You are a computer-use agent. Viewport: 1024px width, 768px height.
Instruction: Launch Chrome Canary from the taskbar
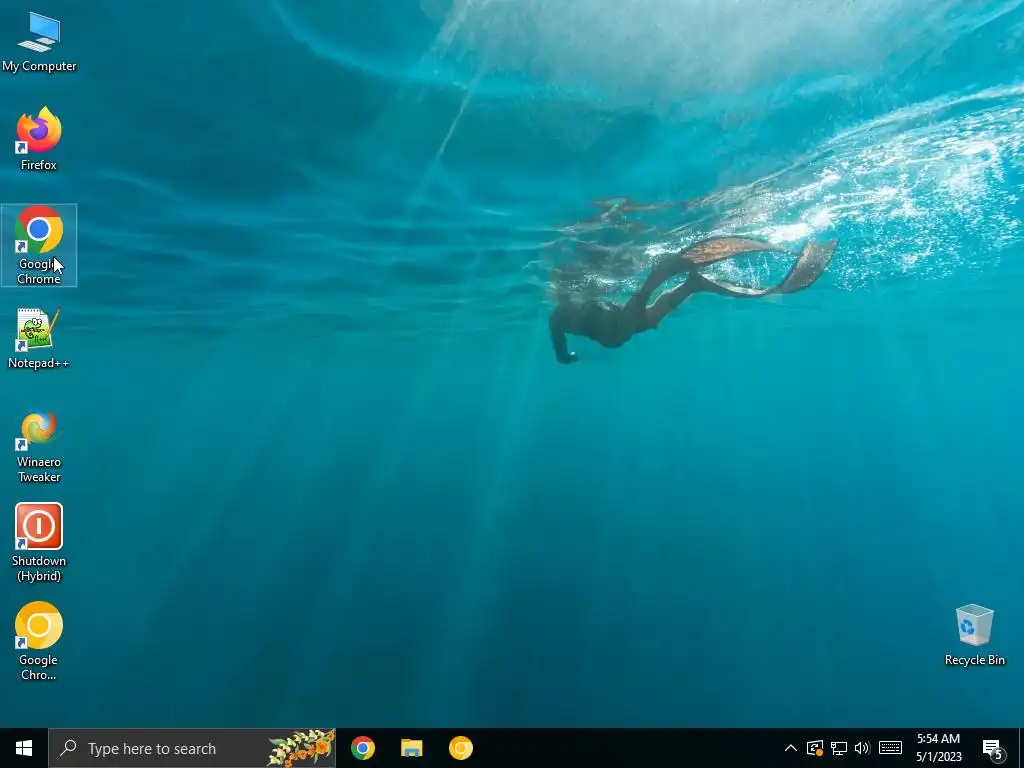click(x=460, y=748)
